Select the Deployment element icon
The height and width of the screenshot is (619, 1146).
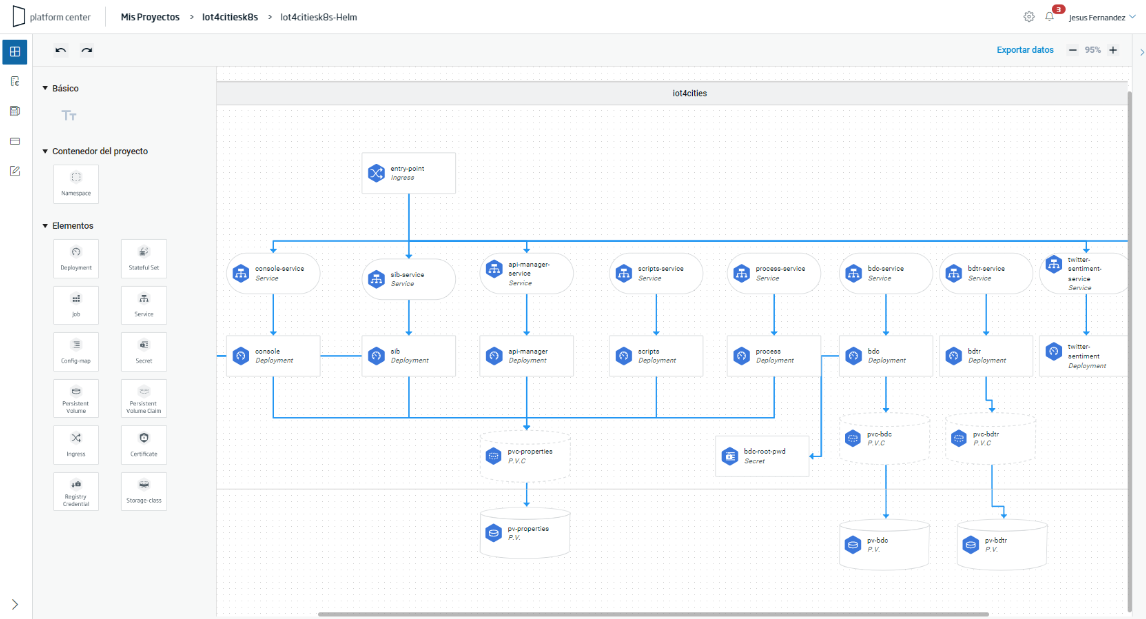point(75,258)
